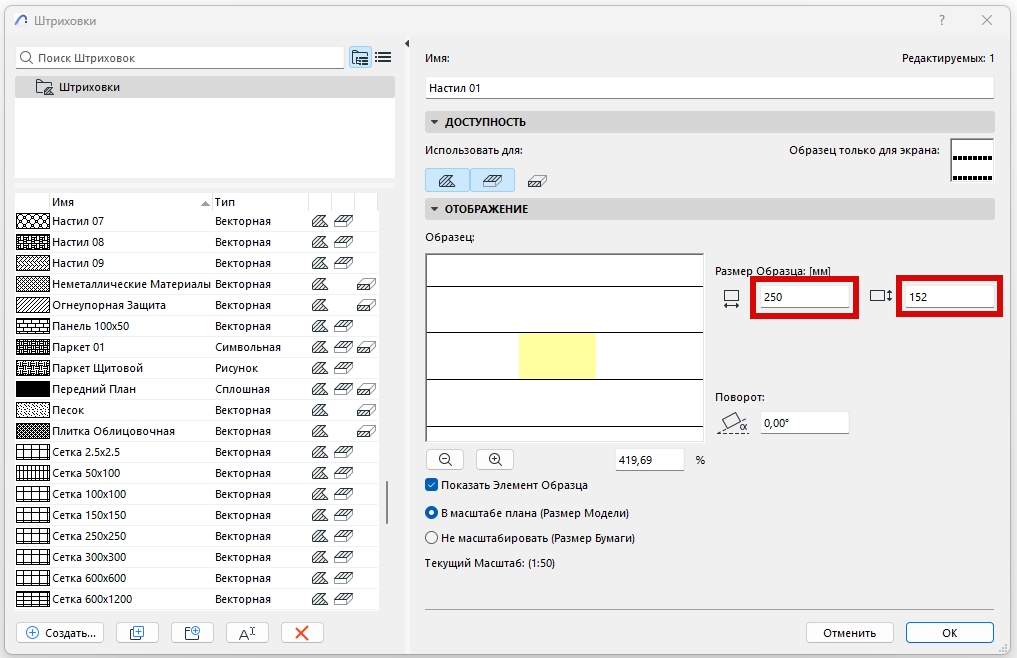The width and height of the screenshot is (1017, 658).
Task: Click the rotation angle field 0,00°
Action: (804, 422)
